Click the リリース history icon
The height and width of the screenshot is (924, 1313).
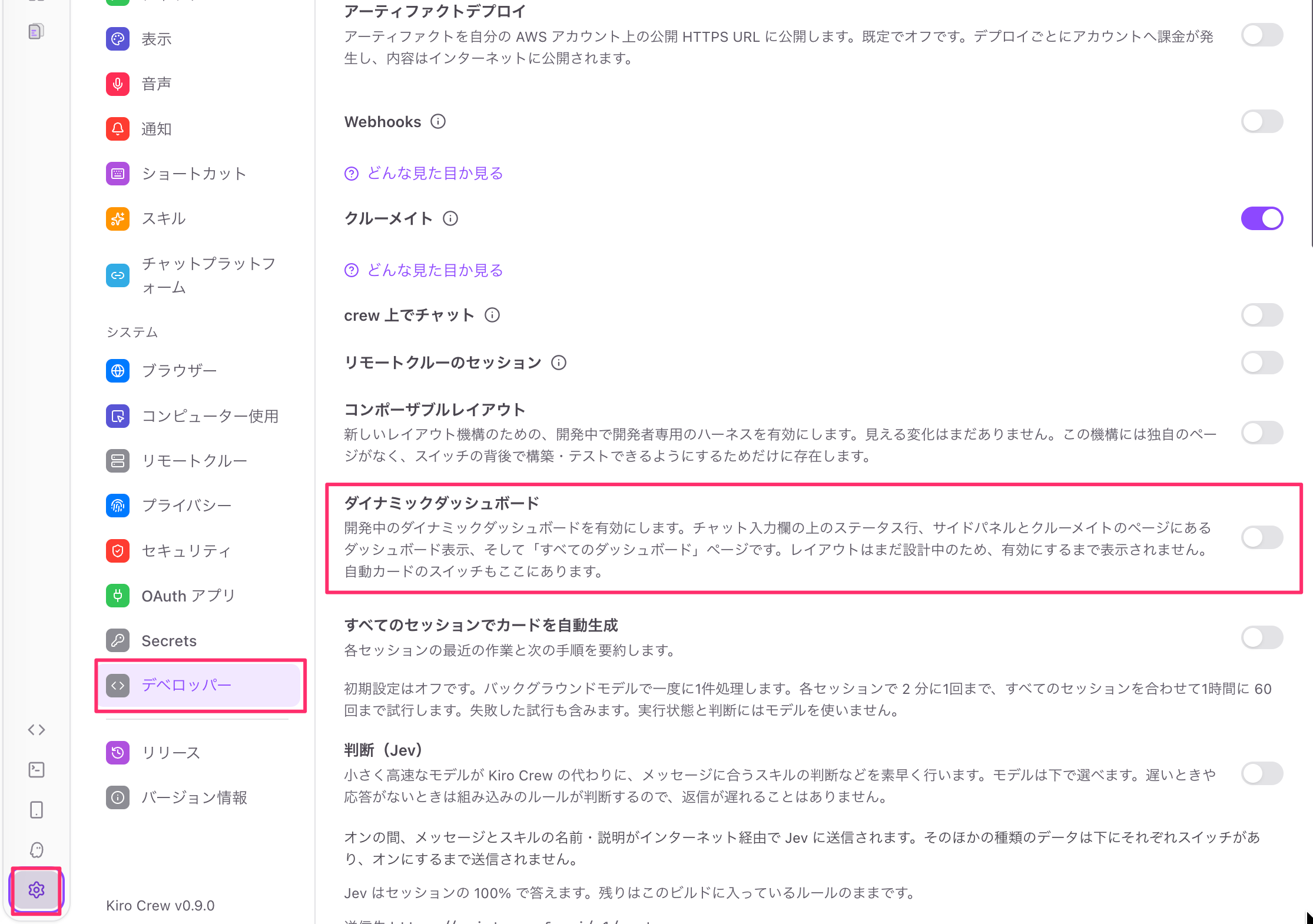tap(118, 752)
